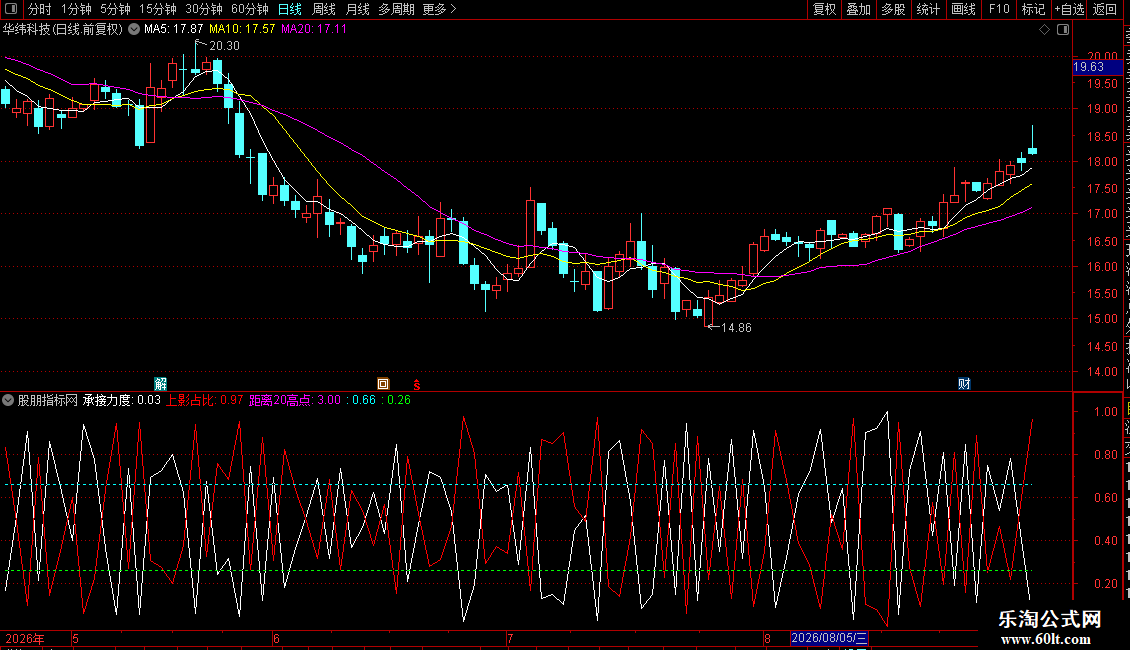Switch to the 周线 weekly tab
This screenshot has height=650, width=1130.
tap(324, 9)
